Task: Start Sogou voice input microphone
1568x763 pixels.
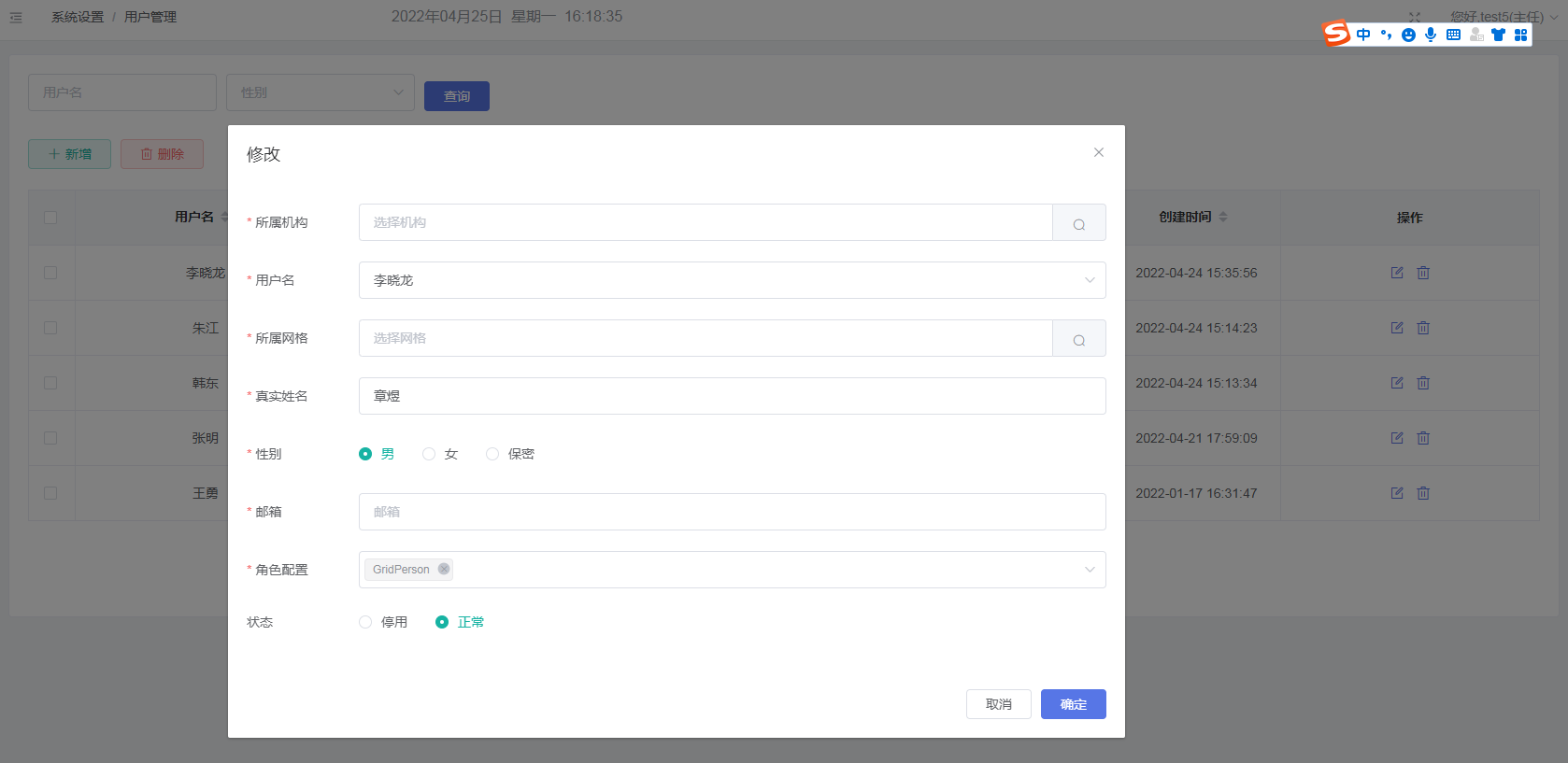Action: 1431,35
